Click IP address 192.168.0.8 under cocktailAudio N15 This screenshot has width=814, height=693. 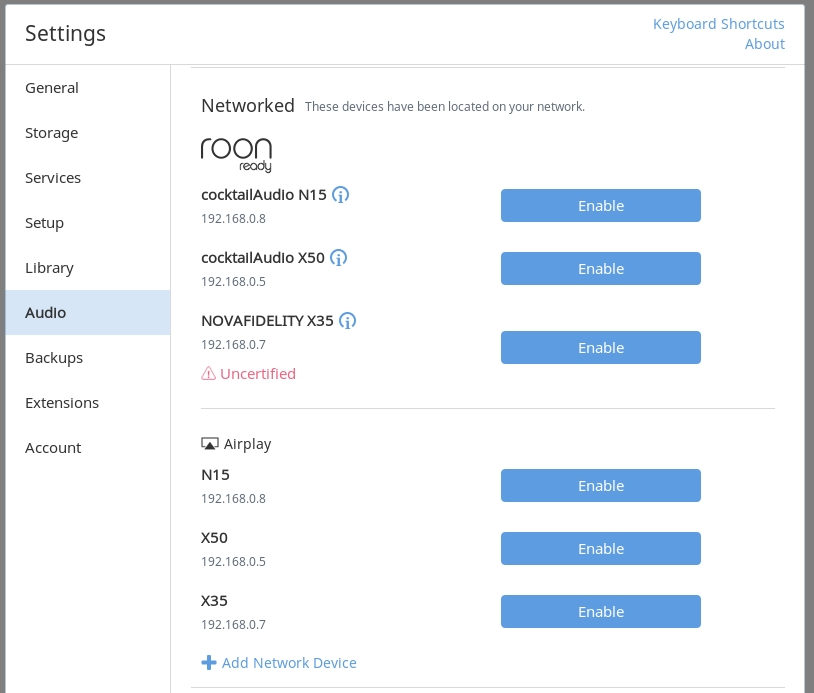click(x=233, y=219)
